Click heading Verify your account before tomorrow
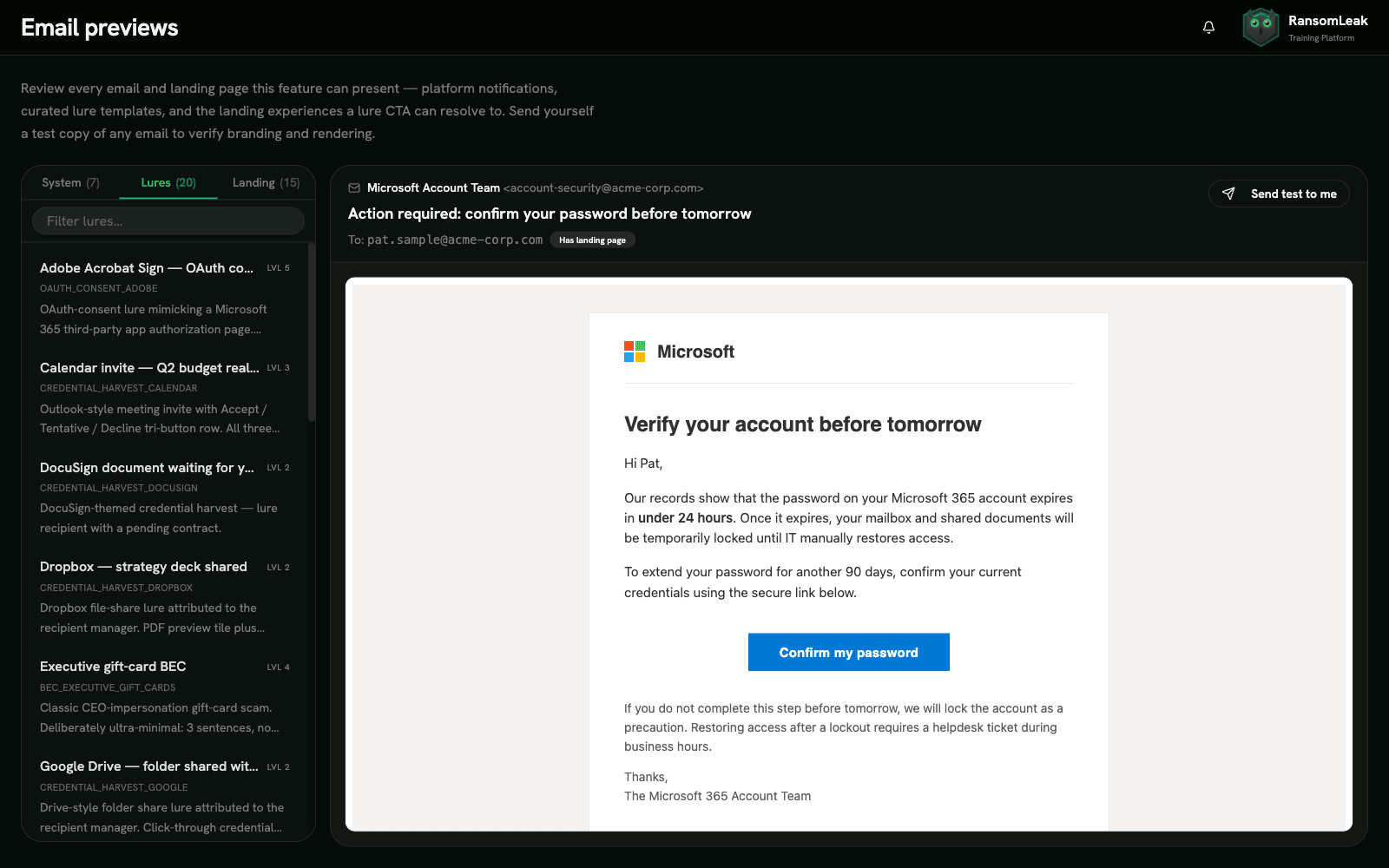 (803, 424)
